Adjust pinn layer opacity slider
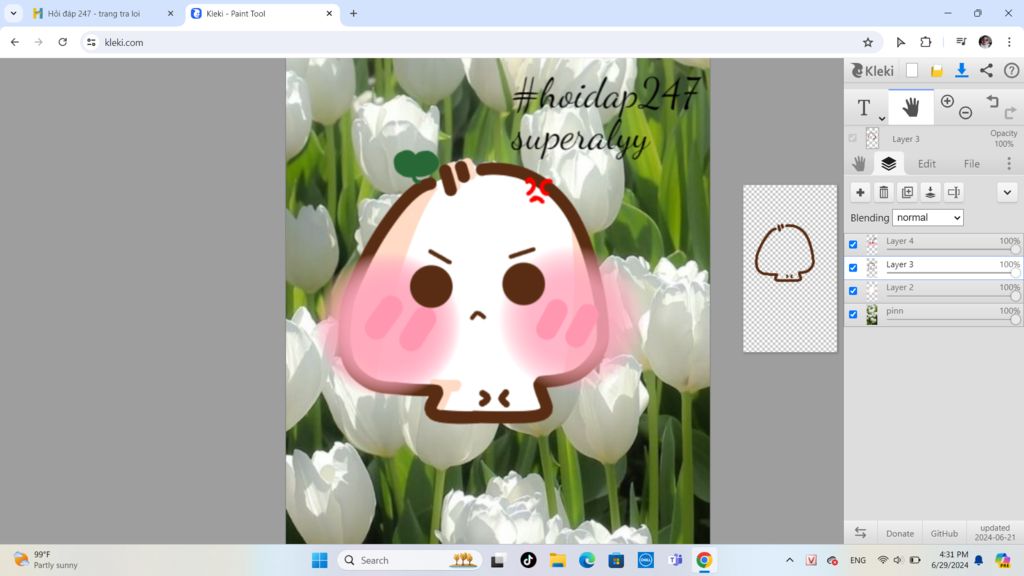1024x576 pixels. pyautogui.click(x=1016, y=319)
